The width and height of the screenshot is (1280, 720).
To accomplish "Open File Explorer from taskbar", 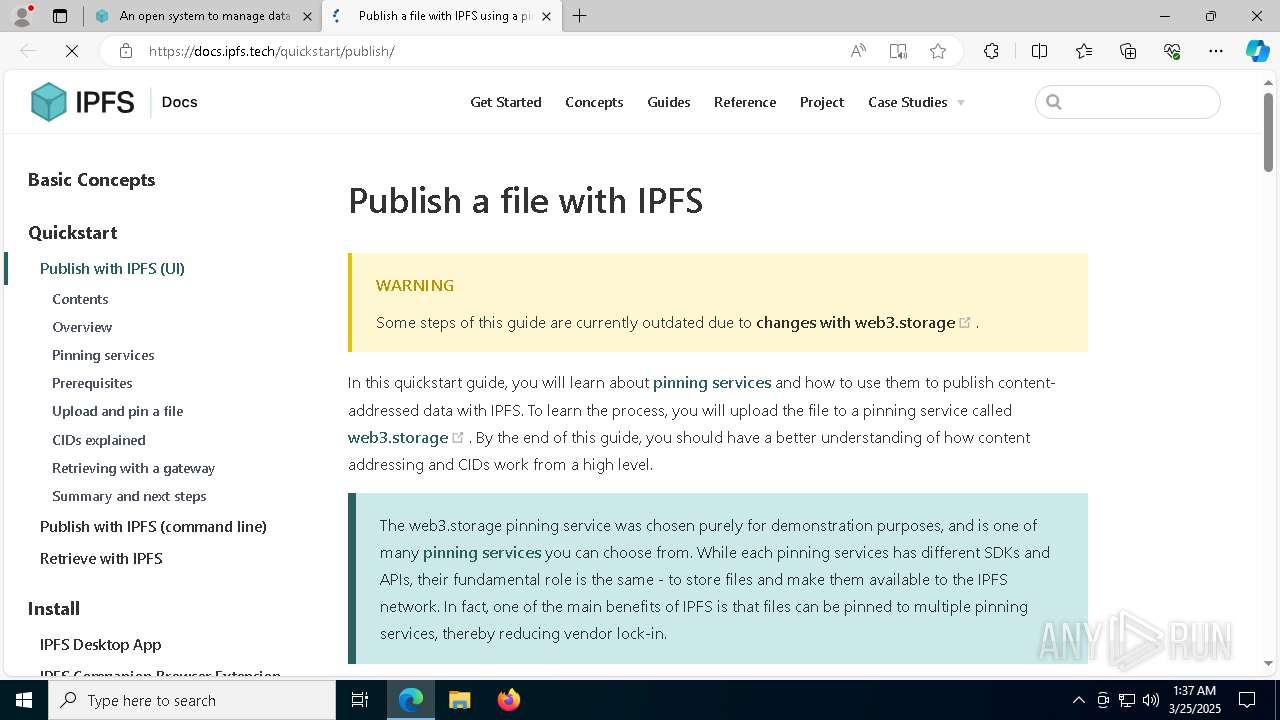I will [459, 700].
